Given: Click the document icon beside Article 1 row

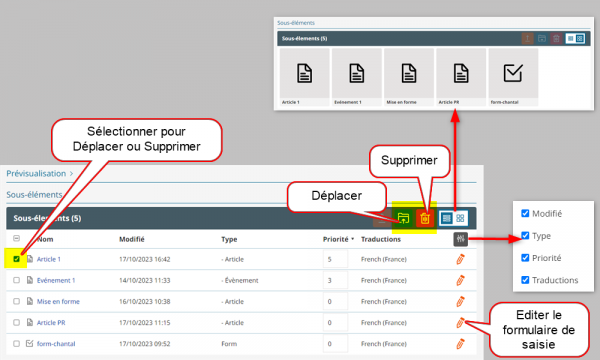Looking at the screenshot, I should 30,259.
